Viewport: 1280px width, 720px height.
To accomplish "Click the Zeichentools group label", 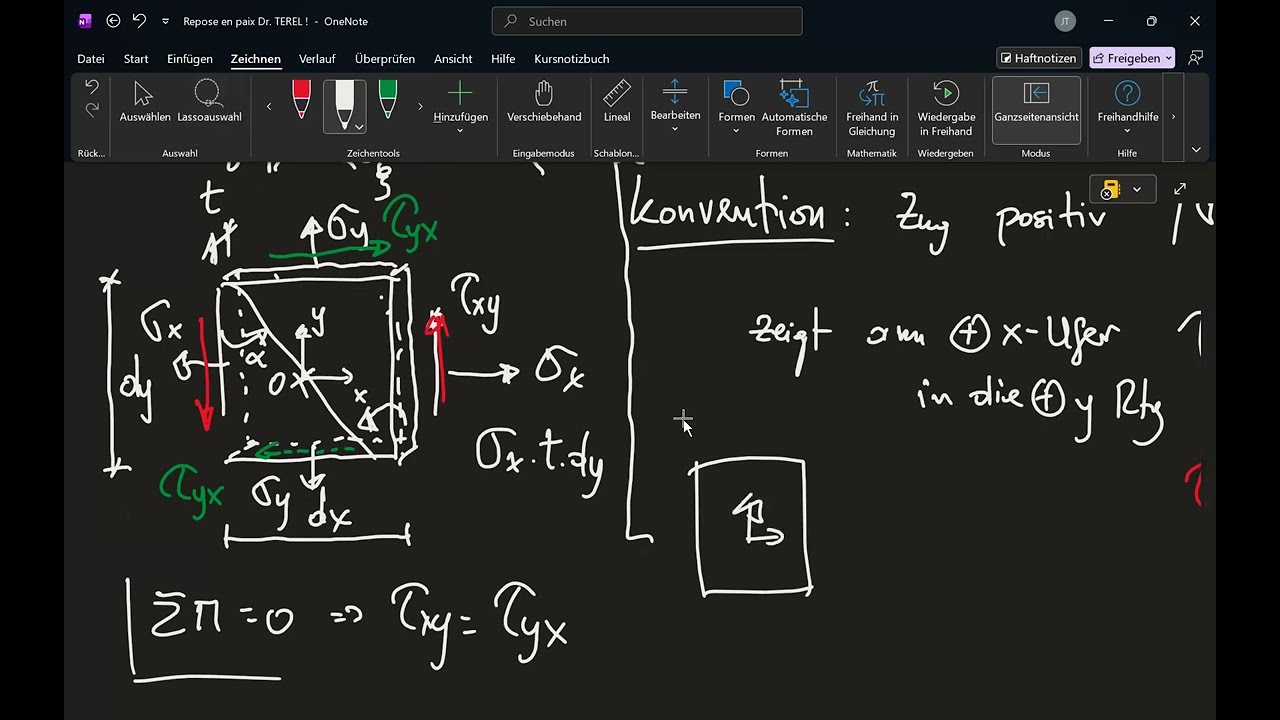I will coord(373,153).
